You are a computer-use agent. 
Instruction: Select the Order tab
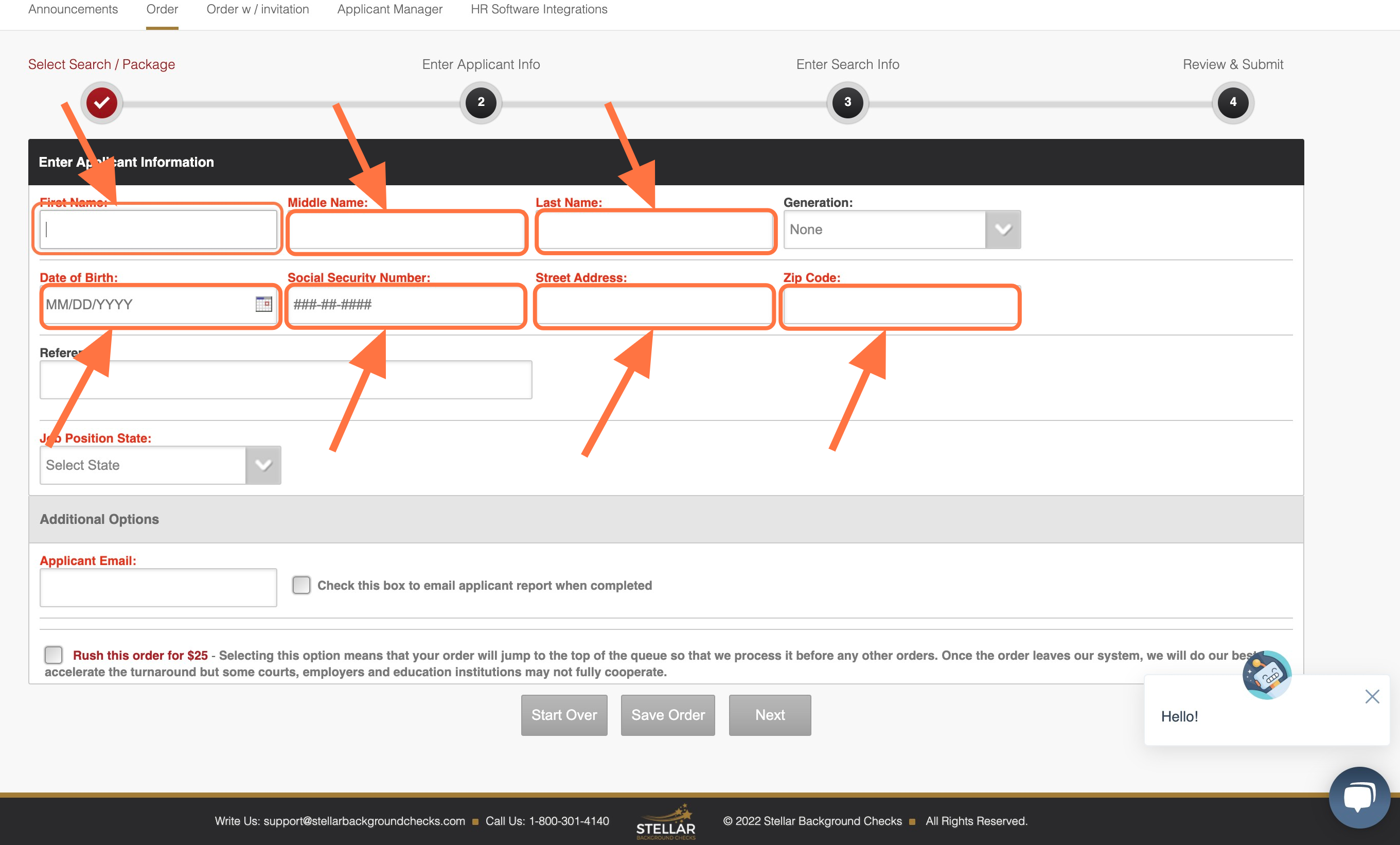162,9
